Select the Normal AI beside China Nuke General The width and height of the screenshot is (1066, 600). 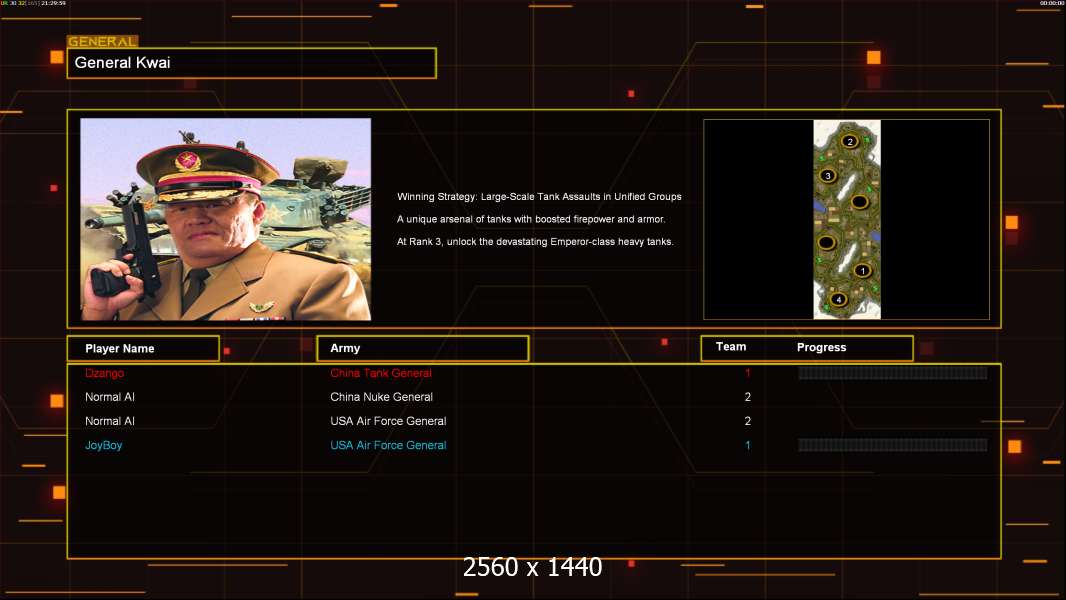point(109,397)
